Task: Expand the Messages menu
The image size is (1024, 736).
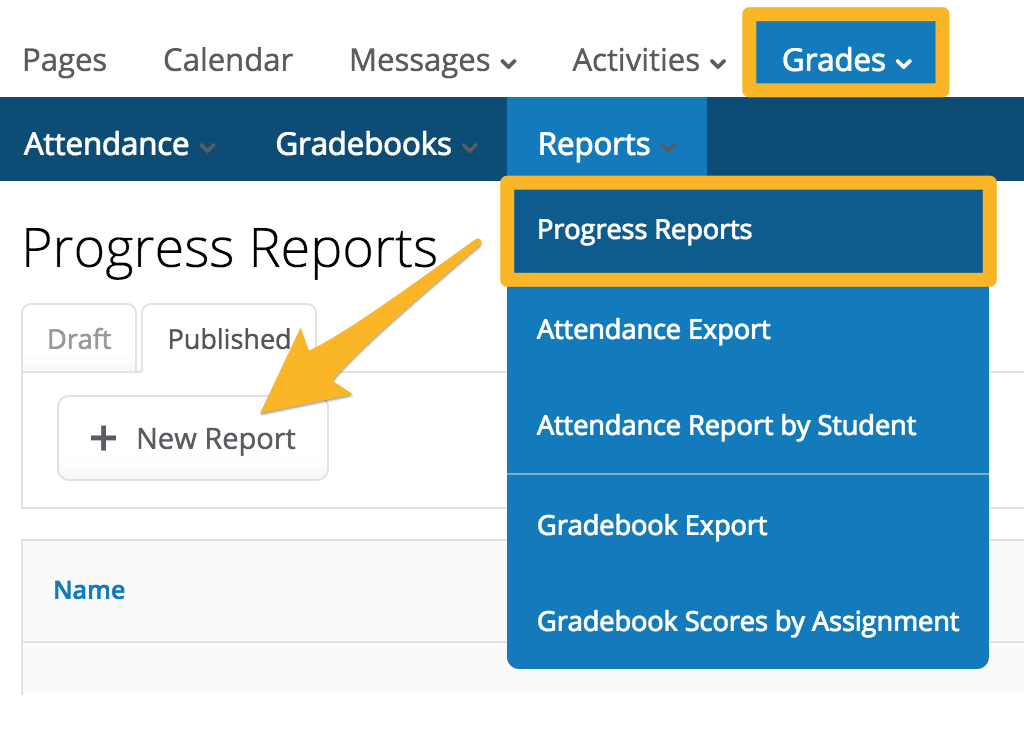Action: tap(511, 62)
